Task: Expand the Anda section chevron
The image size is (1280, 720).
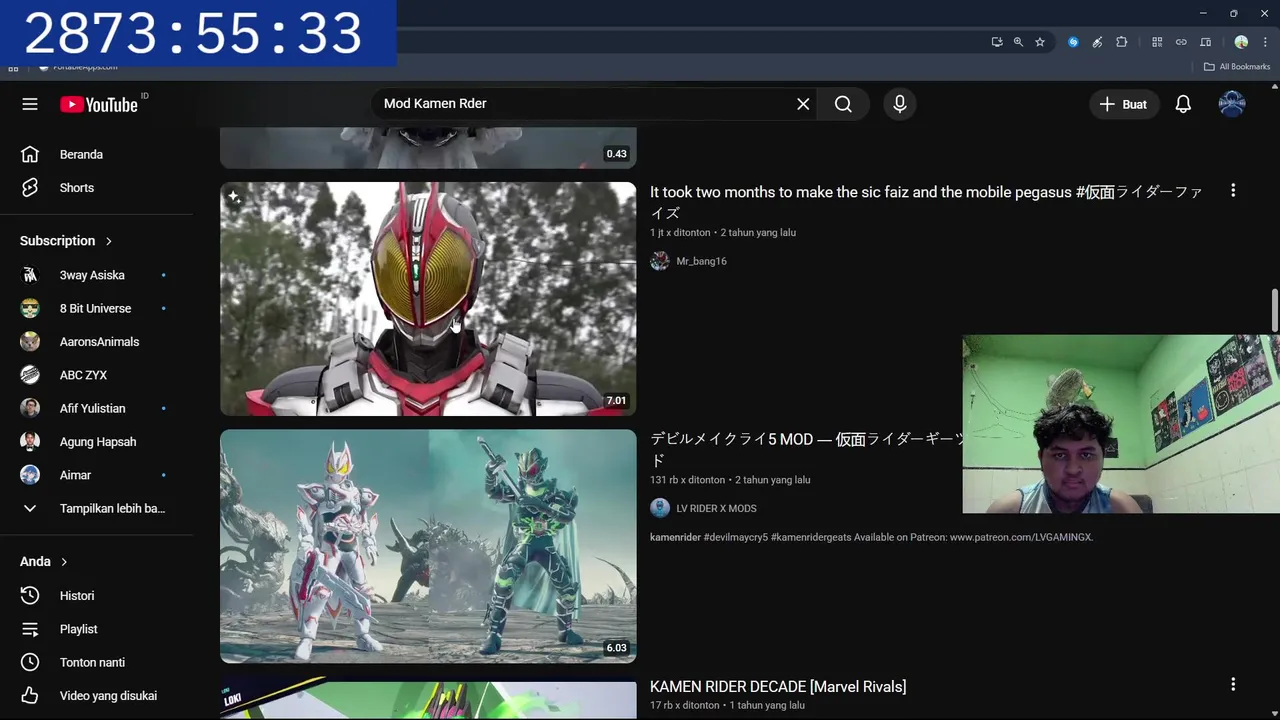Action: [x=64, y=562]
